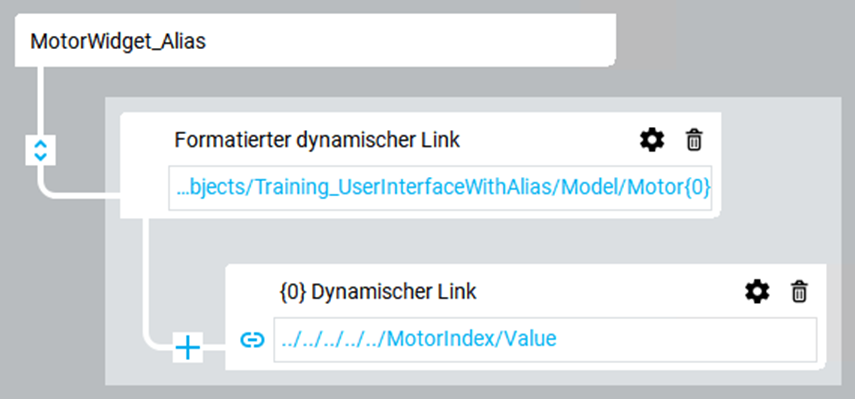This screenshot has width=855, height=399.
Task: Open settings gear of {0} Dynamischer Link
Action: (x=757, y=292)
